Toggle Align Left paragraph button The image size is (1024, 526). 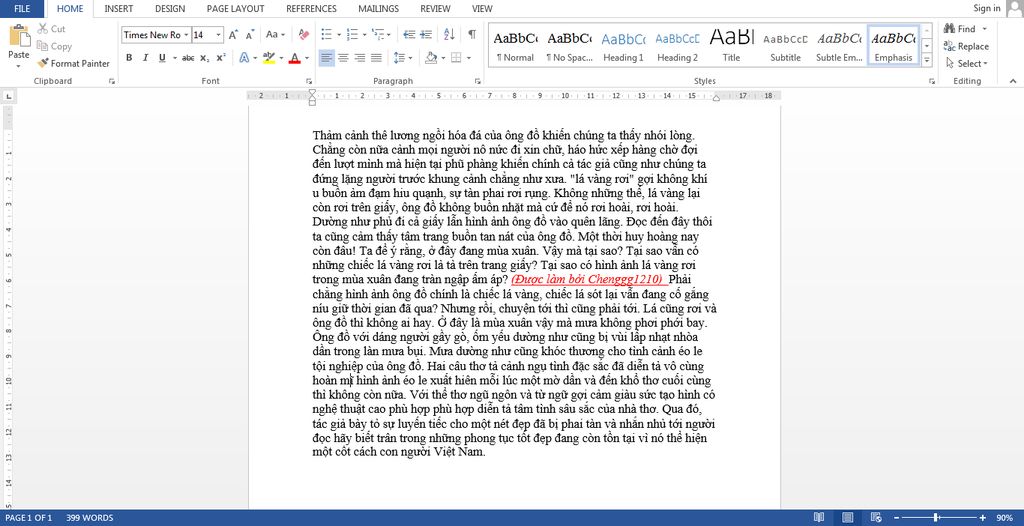coord(327,58)
